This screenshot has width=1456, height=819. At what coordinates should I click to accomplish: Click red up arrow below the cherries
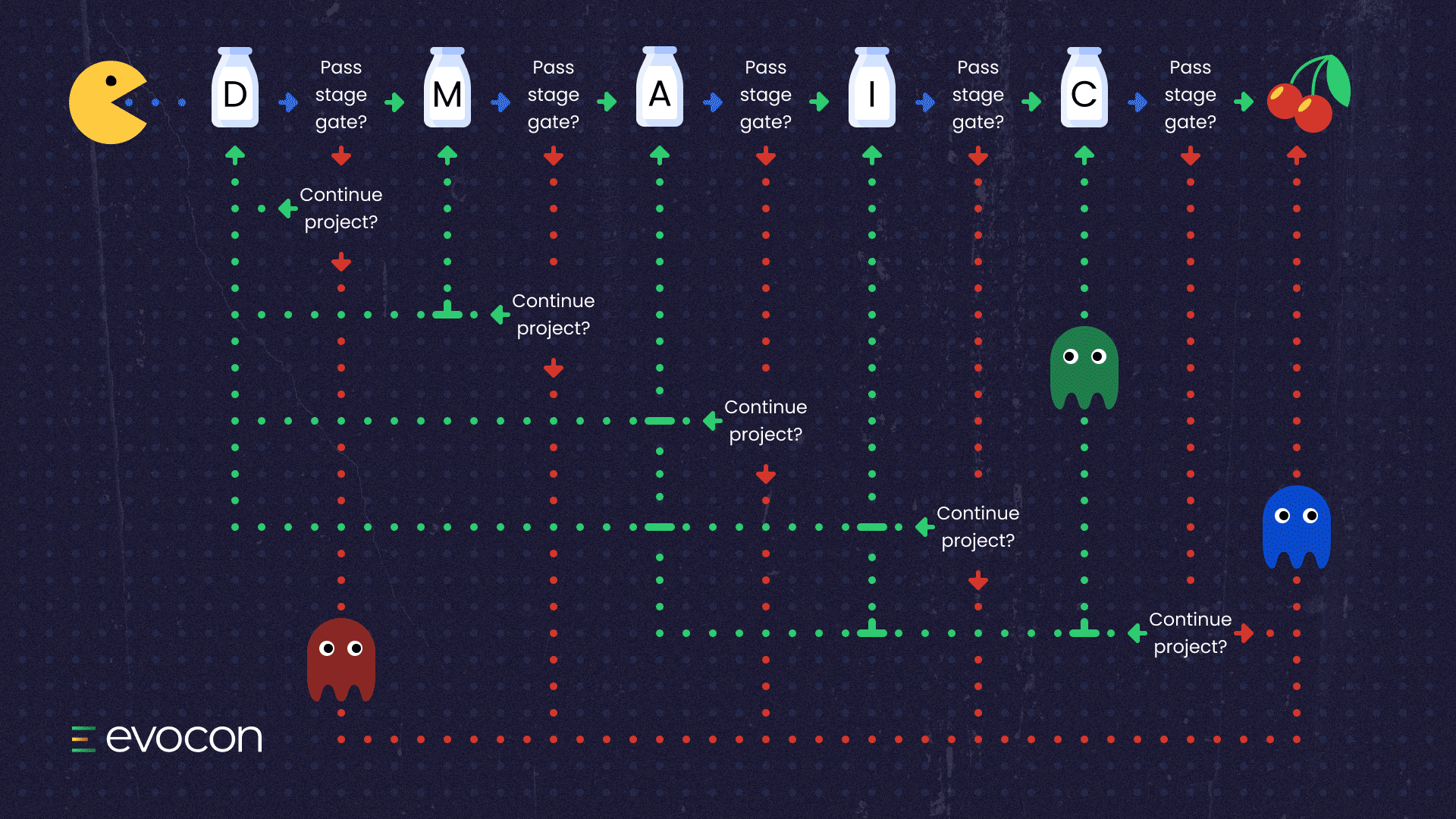(x=1297, y=155)
